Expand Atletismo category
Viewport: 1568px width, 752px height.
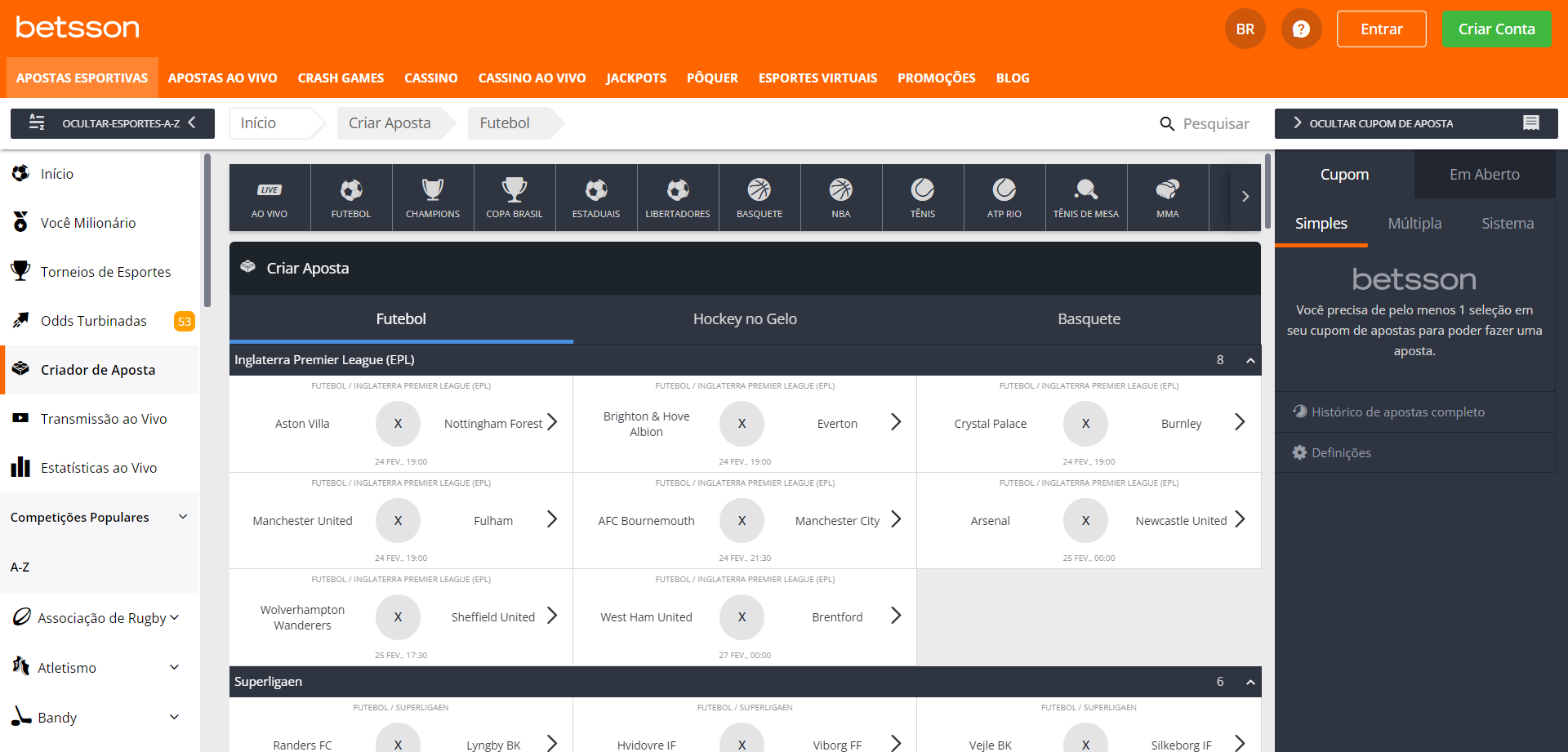coord(100,668)
